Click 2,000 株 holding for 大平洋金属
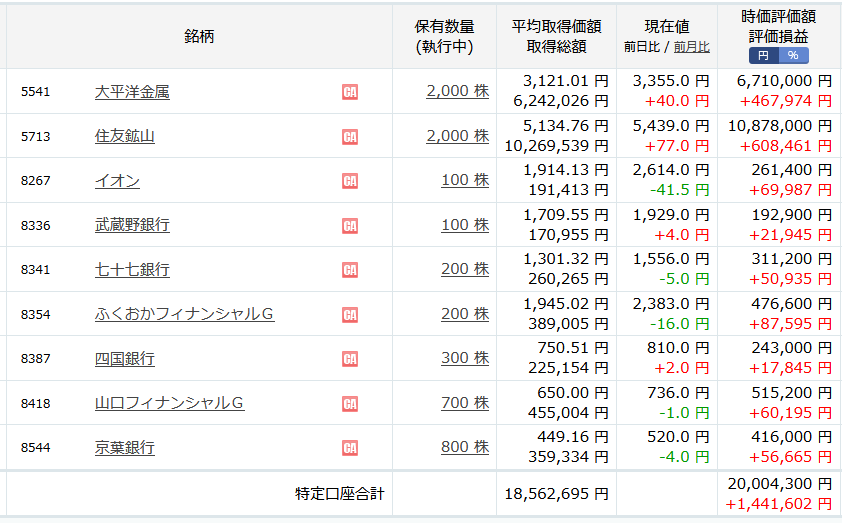This screenshot has height=523, width=842. [x=458, y=91]
